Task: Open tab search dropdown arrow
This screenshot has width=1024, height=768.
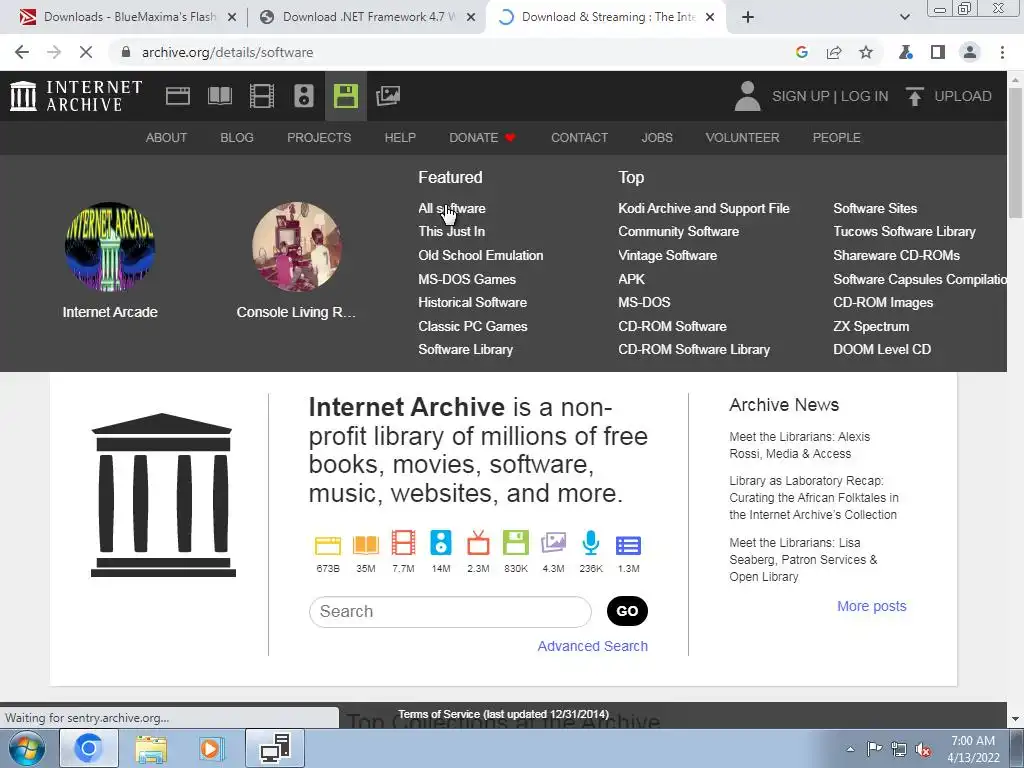Action: pos(904,17)
